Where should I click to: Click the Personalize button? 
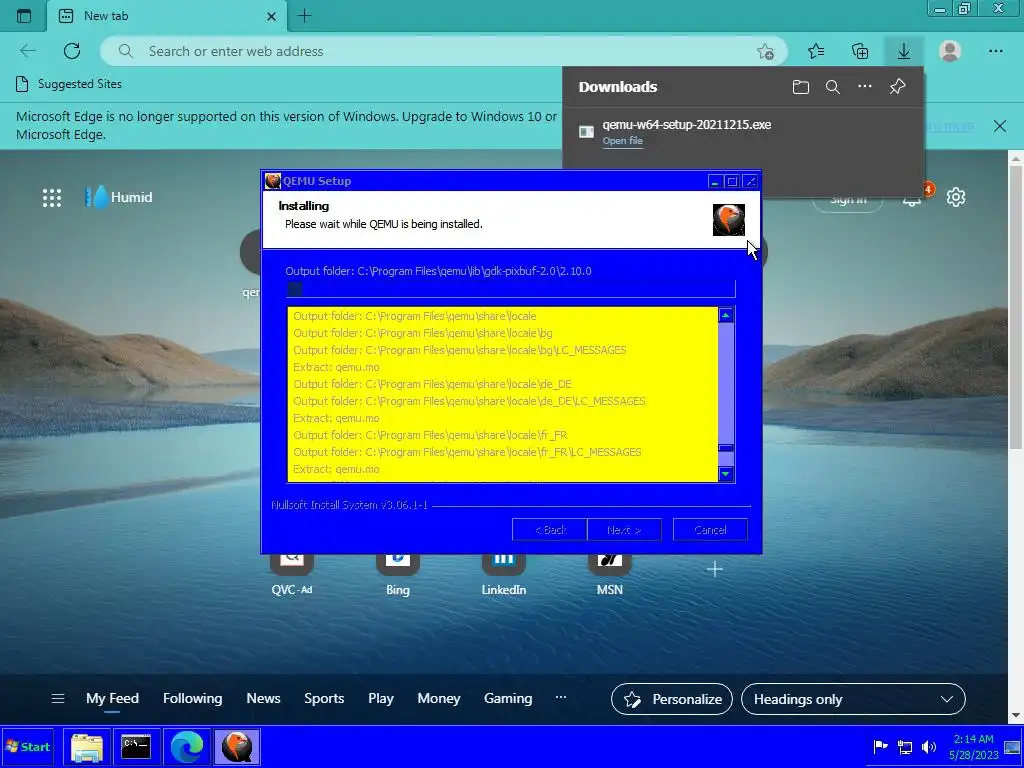pyautogui.click(x=671, y=699)
